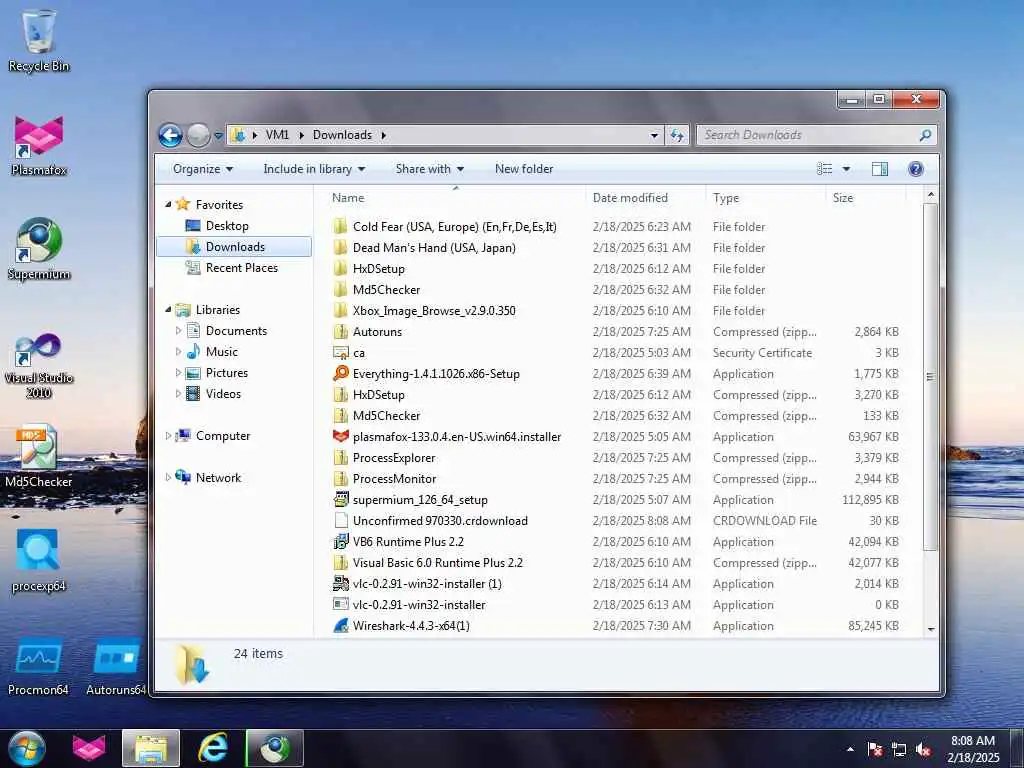
Task: Select the Dead Man's Hand folder
Action: pyautogui.click(x=618, y=248)
